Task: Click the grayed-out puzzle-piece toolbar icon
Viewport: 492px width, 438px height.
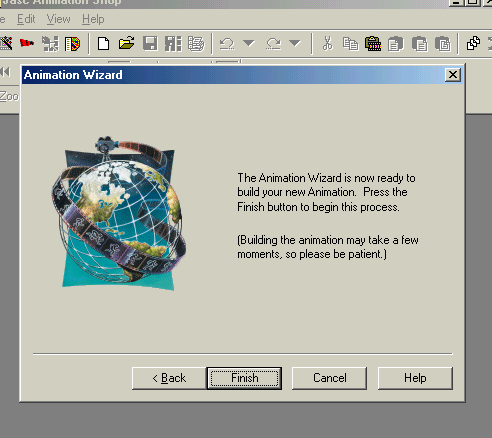Action: (50, 44)
